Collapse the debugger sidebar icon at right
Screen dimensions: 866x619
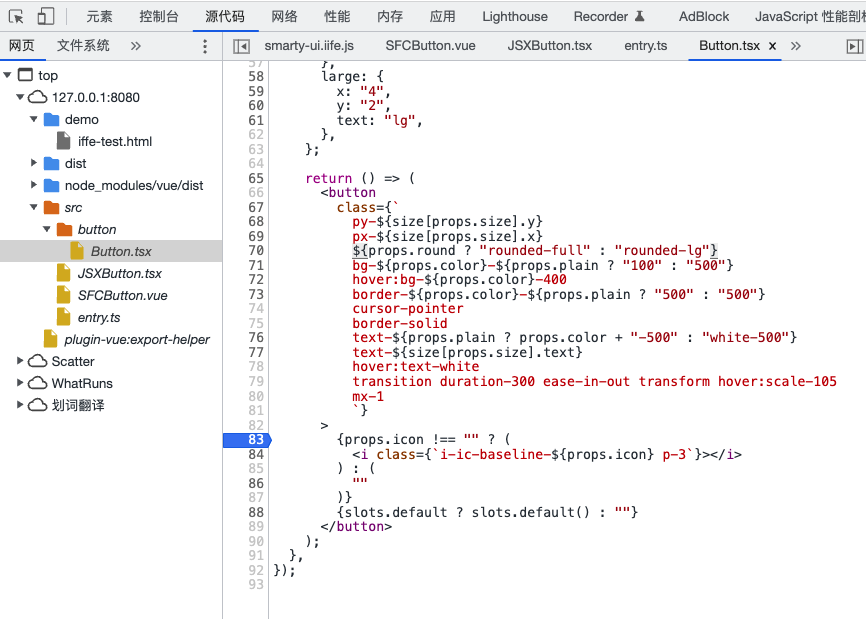(x=853, y=46)
